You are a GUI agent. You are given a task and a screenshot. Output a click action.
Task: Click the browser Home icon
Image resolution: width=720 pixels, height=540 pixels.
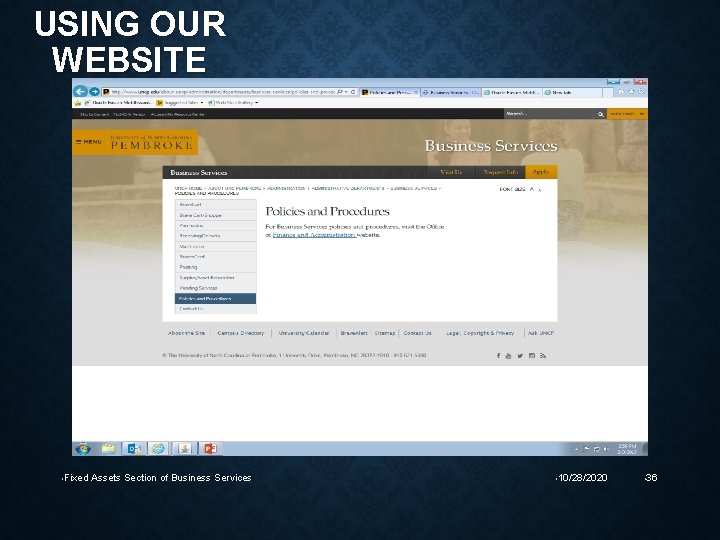[x=621, y=92]
